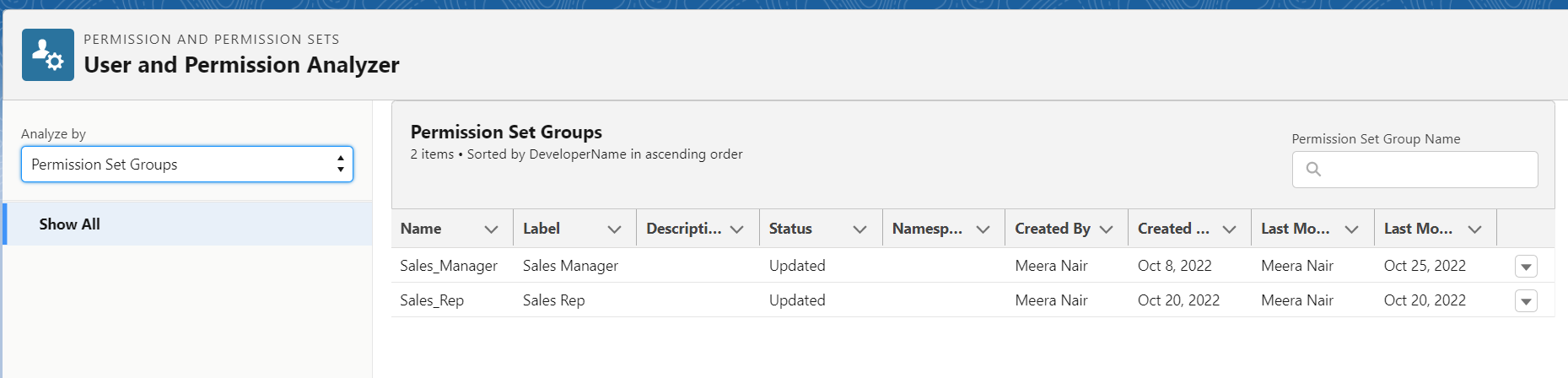Focus the Permission Set Group Name search field
The width and height of the screenshot is (1568, 378).
pos(1414,170)
